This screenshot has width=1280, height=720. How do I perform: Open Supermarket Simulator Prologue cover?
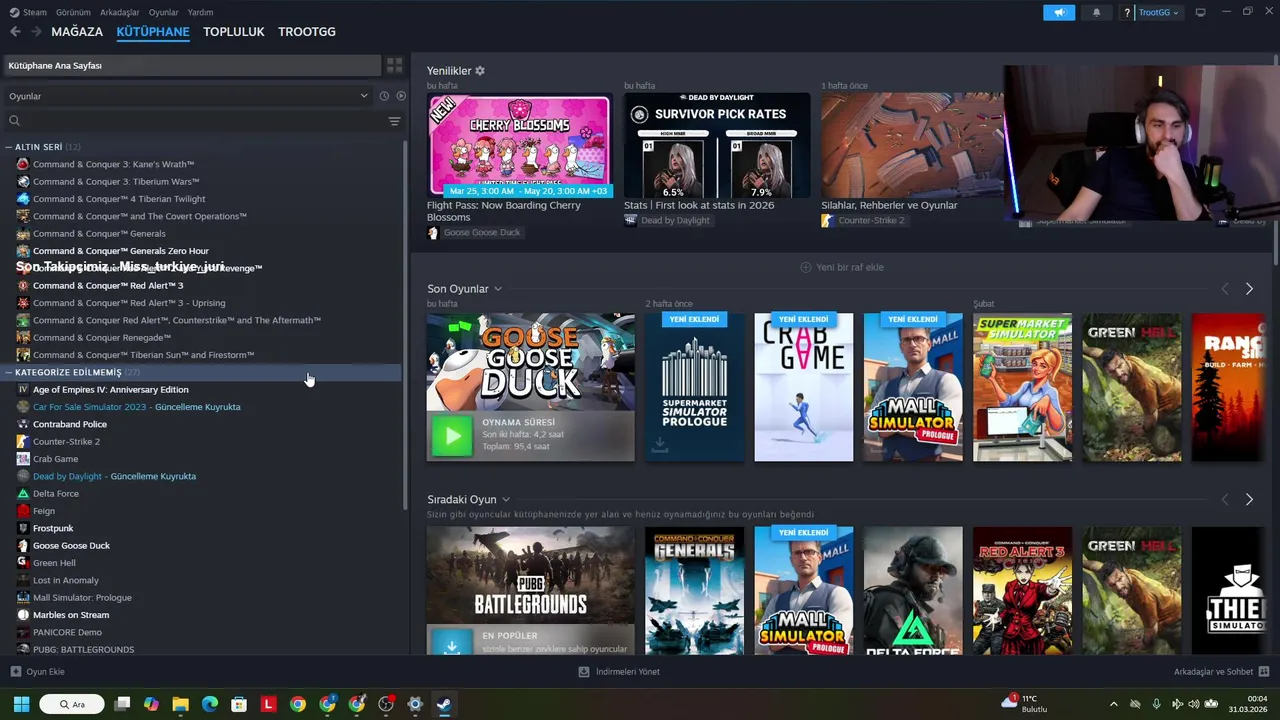point(694,387)
